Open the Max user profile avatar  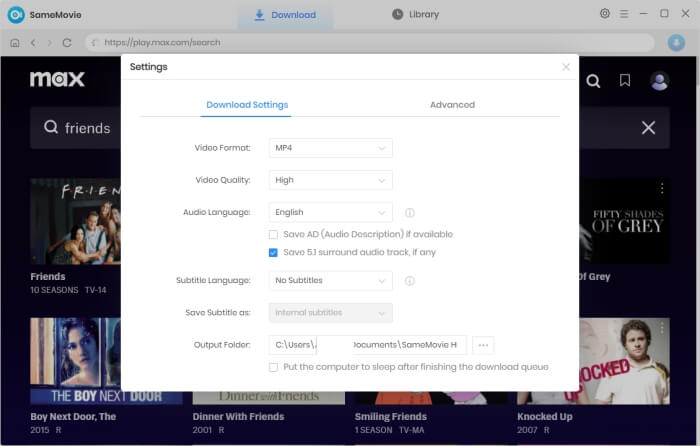click(659, 81)
